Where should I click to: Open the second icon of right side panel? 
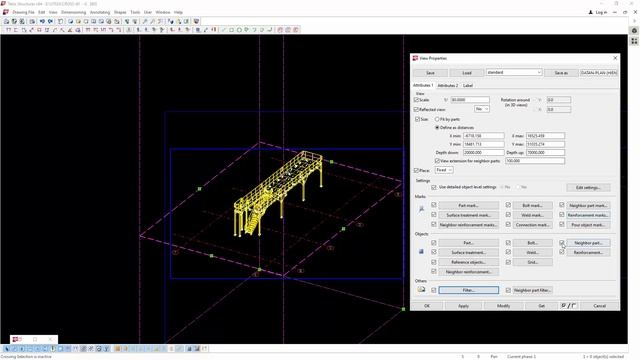[x=634, y=41]
